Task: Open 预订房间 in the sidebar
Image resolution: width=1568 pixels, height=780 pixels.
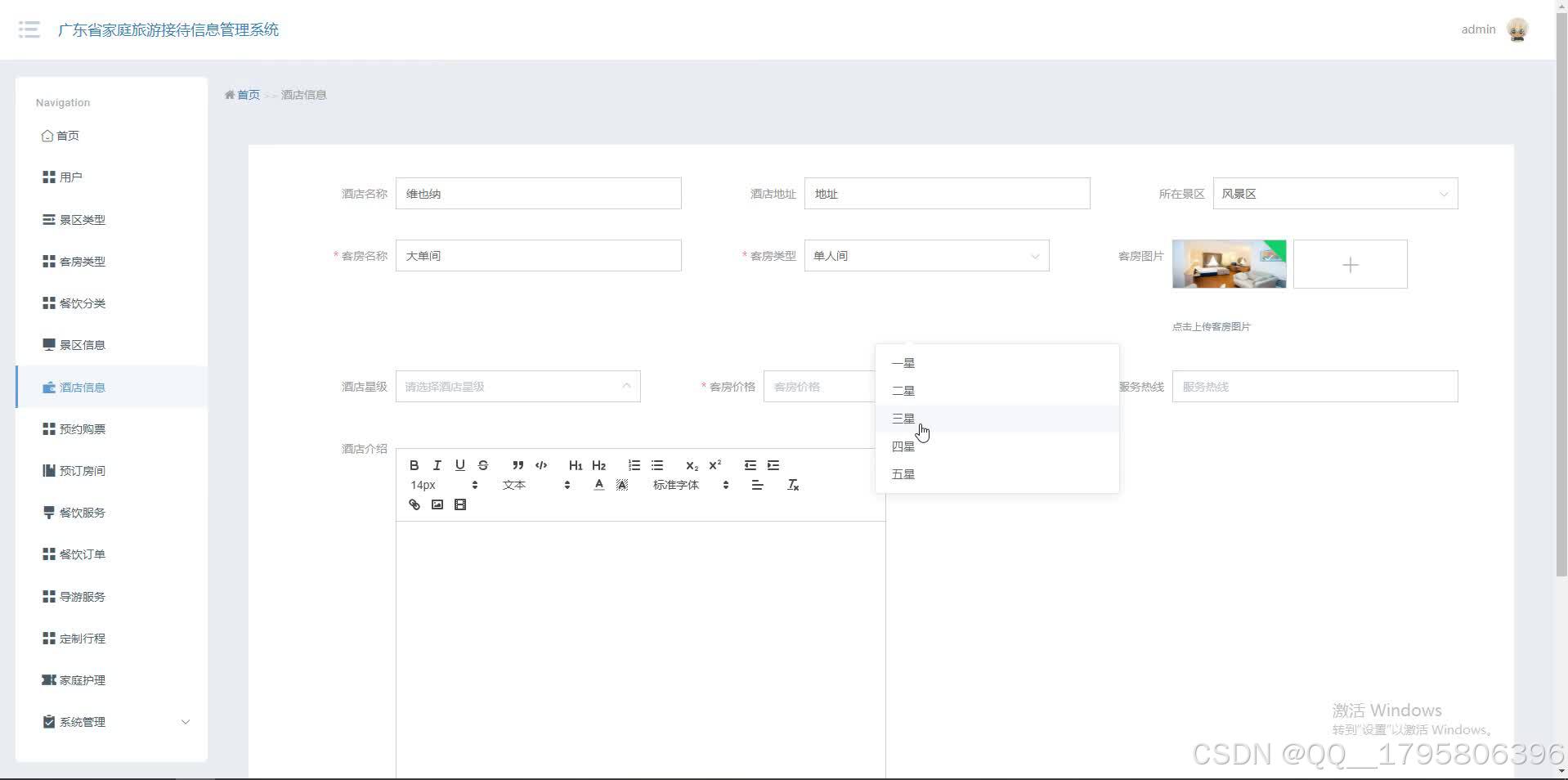Action: coord(111,471)
